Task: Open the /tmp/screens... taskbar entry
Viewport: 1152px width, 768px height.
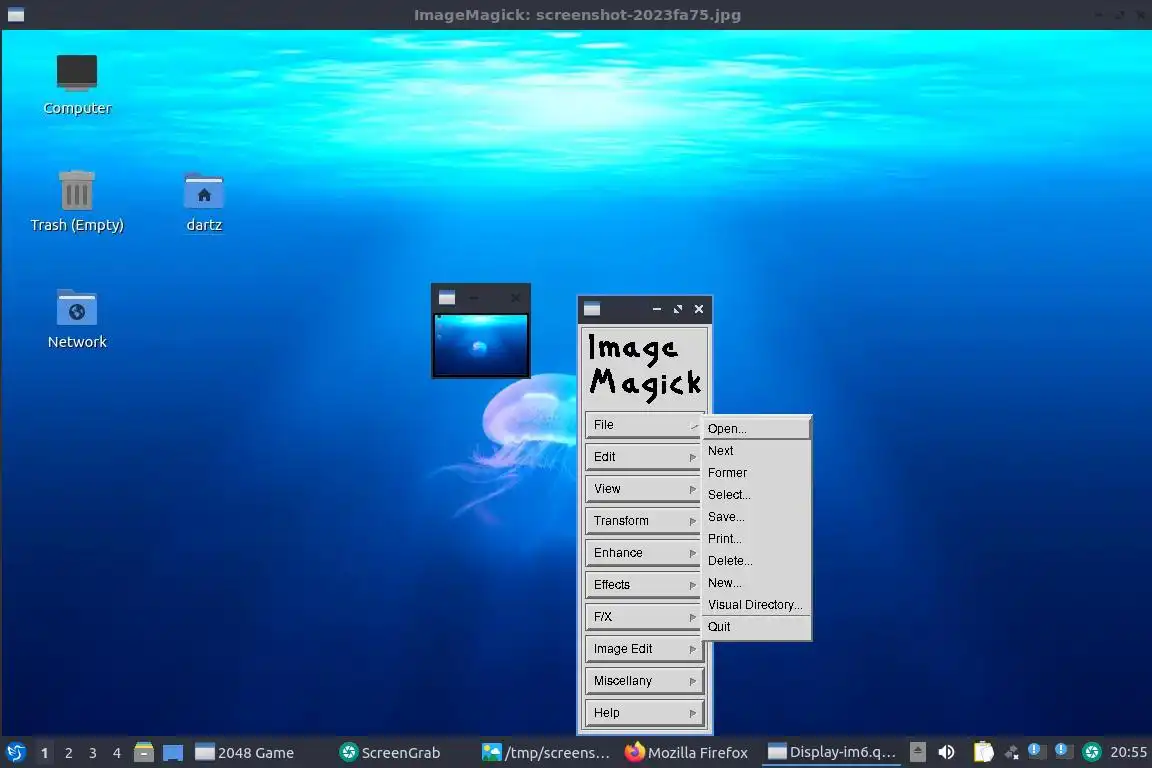Action: pyautogui.click(x=546, y=753)
